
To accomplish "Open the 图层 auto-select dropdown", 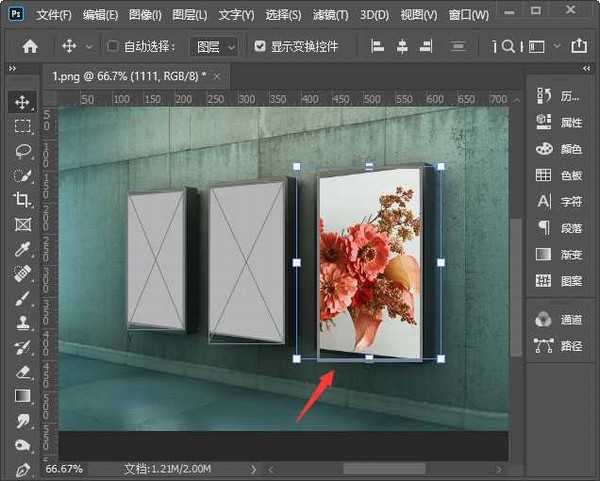I will tap(215, 46).
